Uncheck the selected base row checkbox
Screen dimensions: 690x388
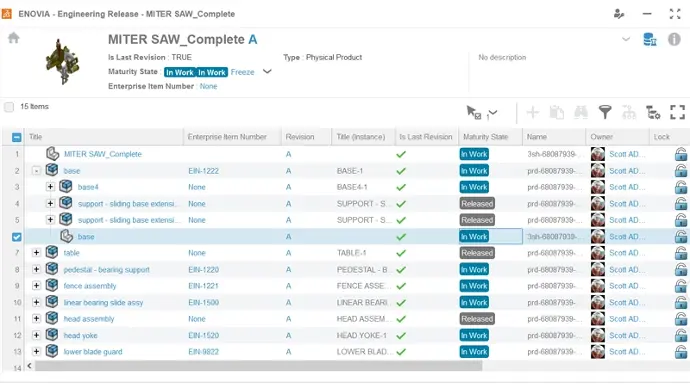[x=17, y=237]
